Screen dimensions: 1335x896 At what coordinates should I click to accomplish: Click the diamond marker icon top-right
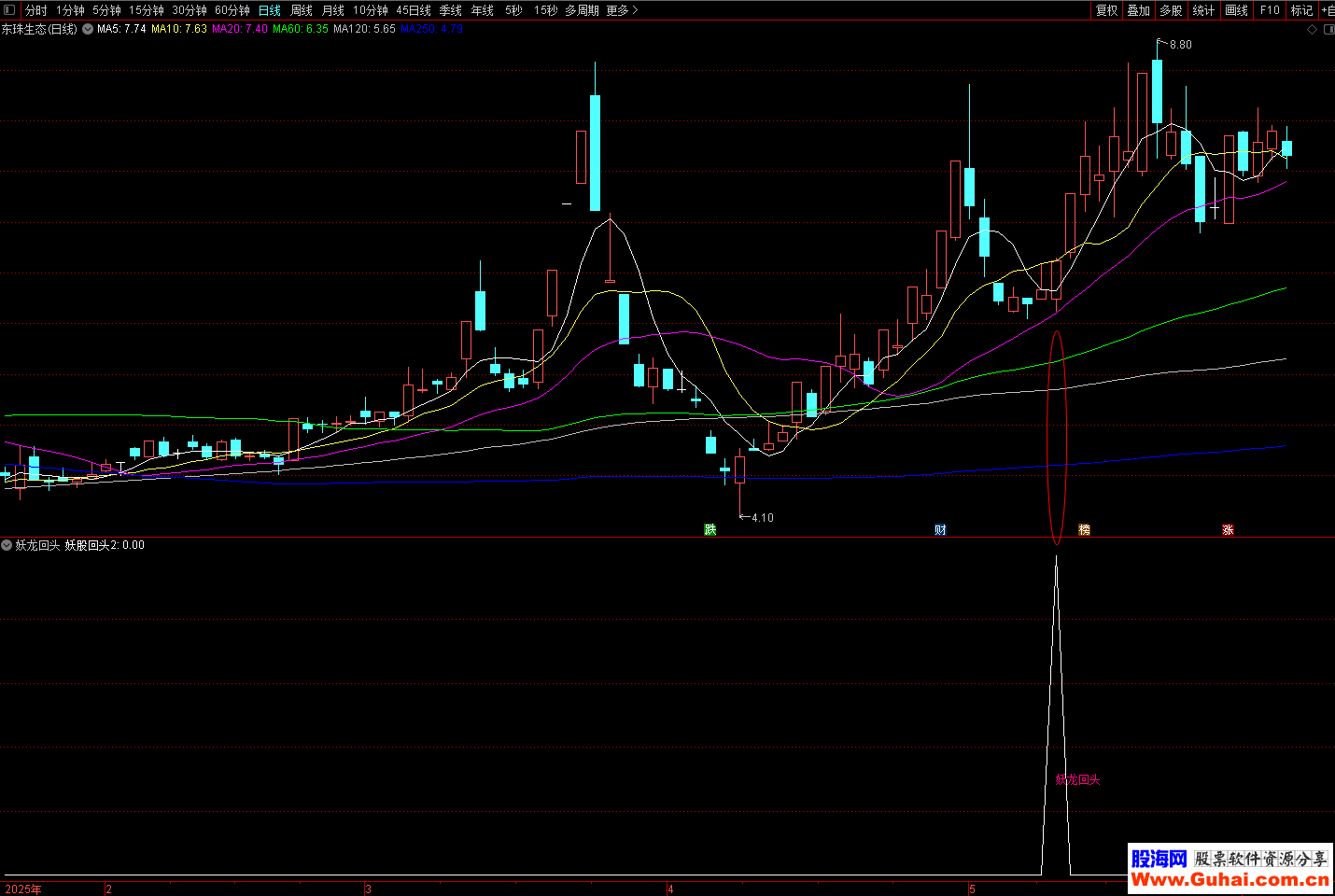tap(1312, 30)
